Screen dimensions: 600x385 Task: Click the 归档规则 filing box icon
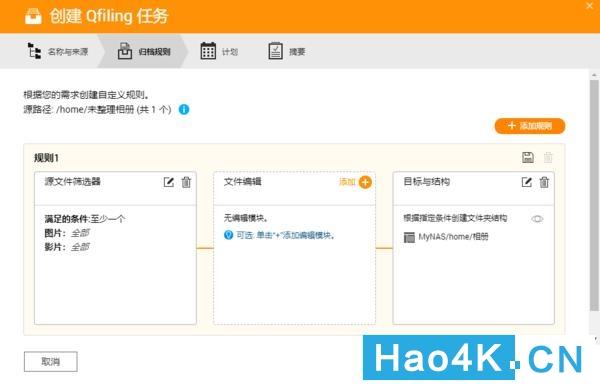tap(125, 51)
